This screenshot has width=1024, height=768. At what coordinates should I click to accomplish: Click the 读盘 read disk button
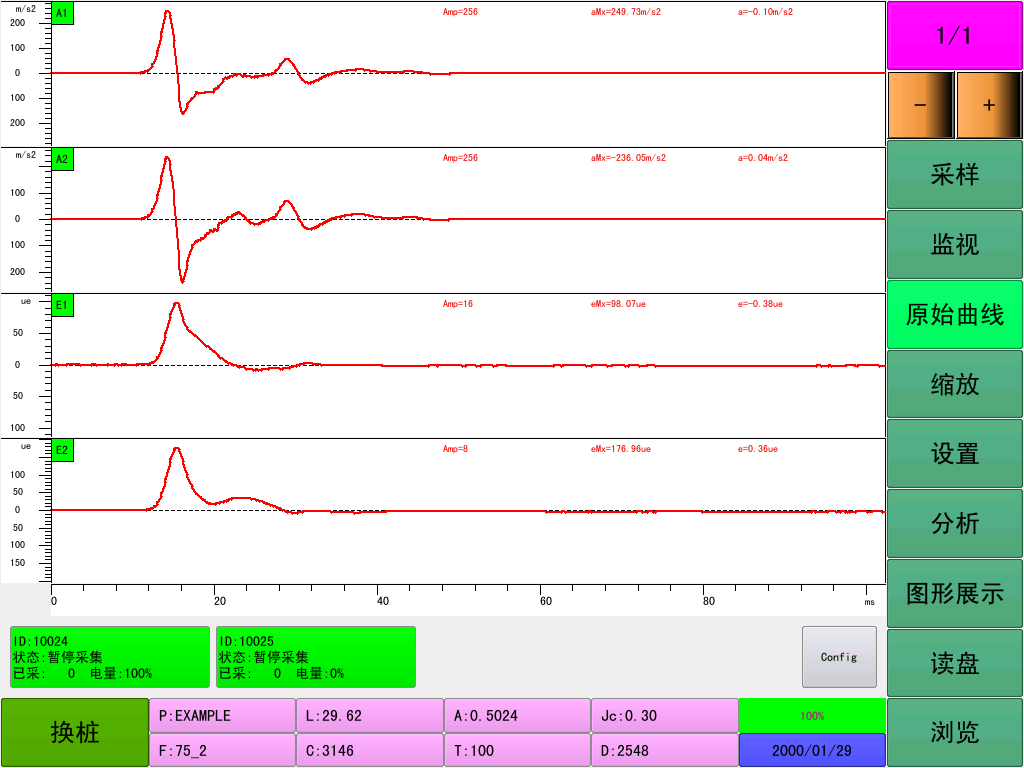tap(955, 663)
